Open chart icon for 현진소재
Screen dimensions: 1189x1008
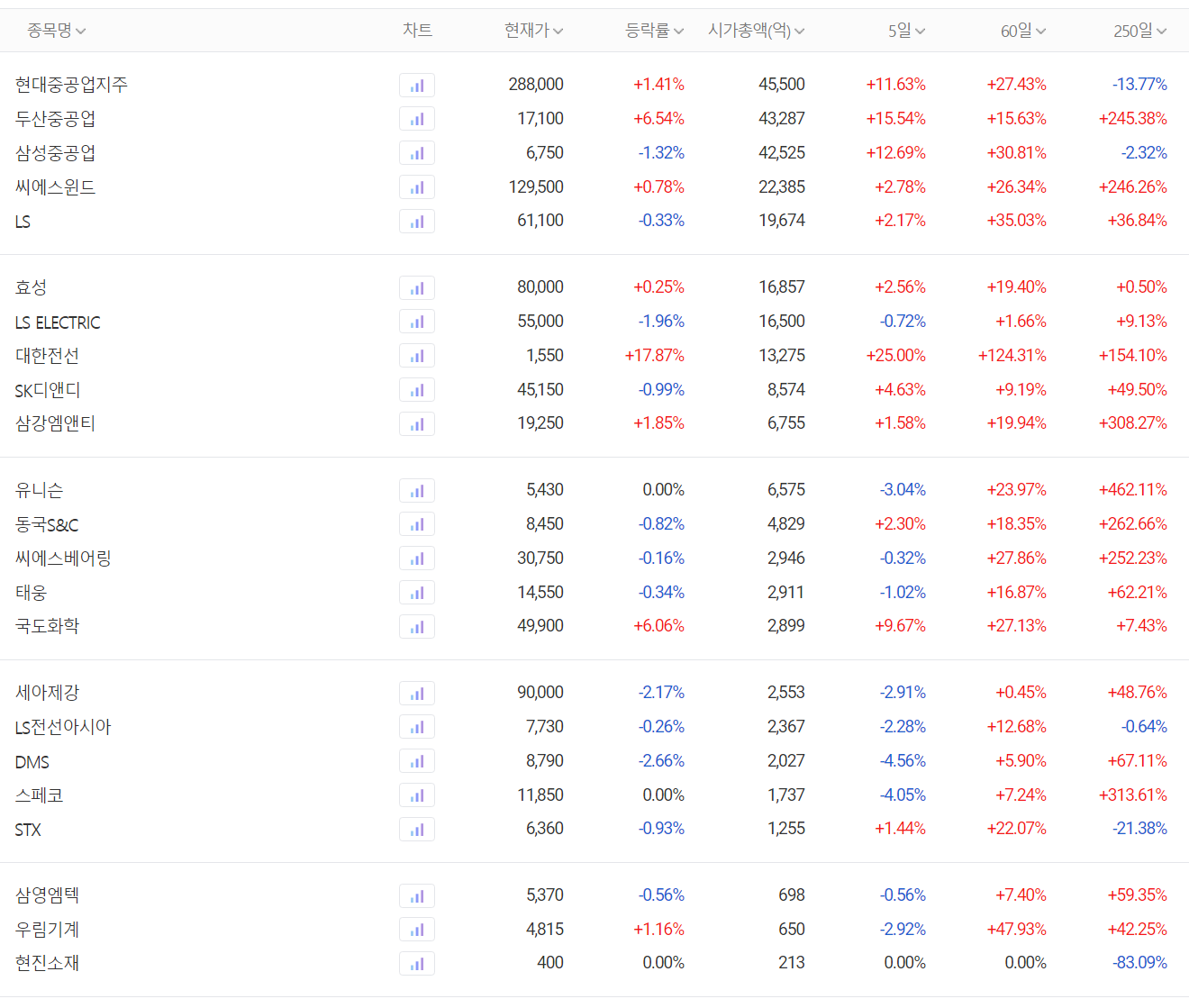tap(417, 964)
